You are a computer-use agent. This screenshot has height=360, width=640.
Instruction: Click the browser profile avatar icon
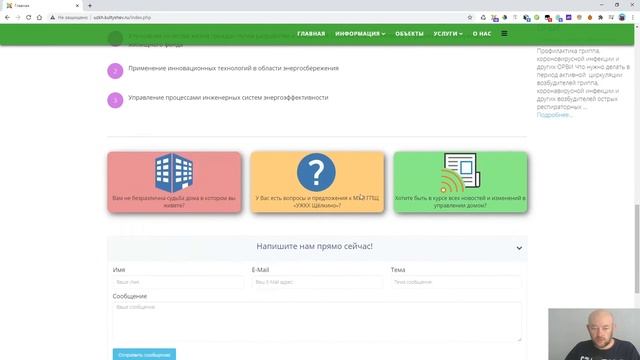coord(622,18)
